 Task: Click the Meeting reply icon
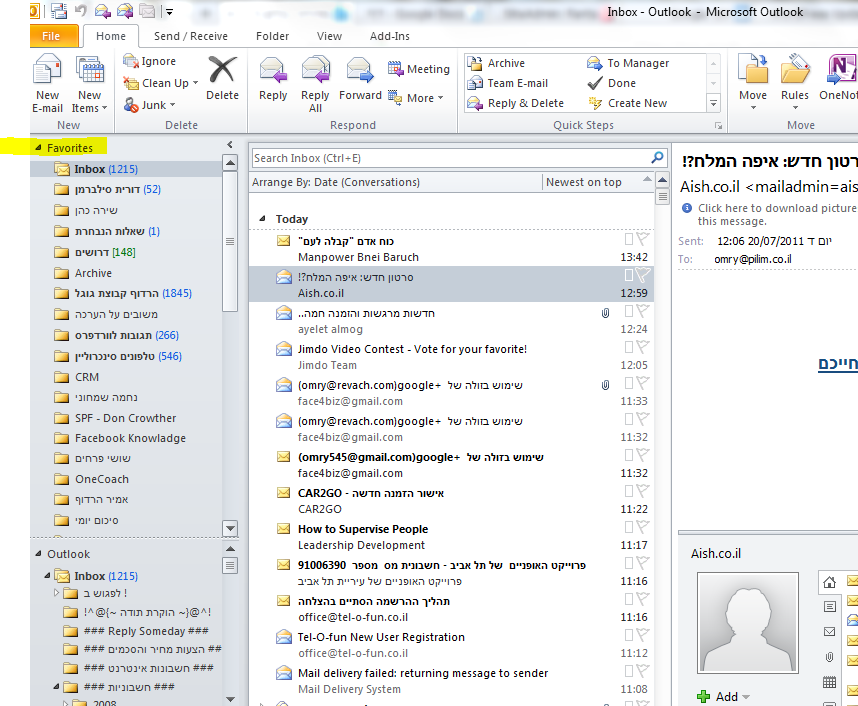[395, 68]
